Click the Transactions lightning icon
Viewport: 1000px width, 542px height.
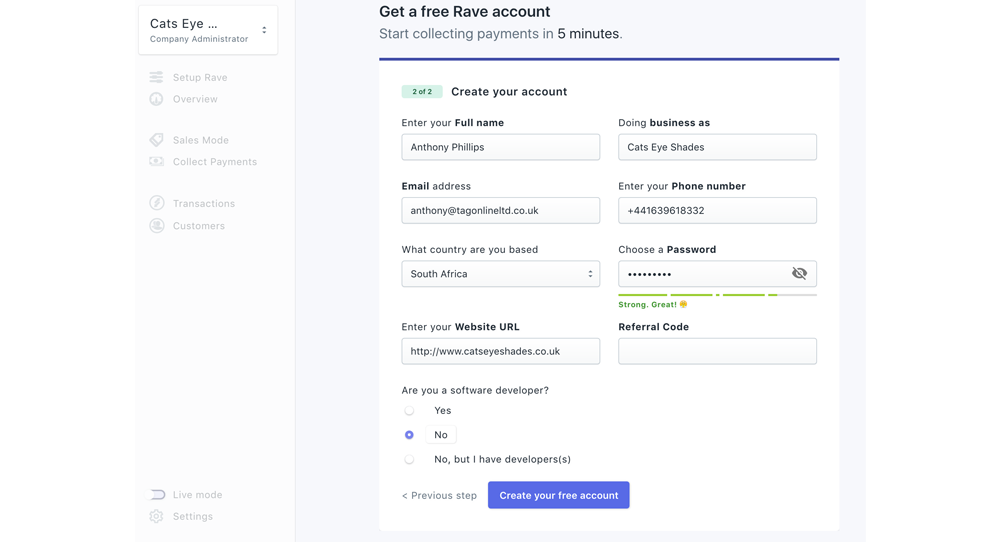pos(157,203)
